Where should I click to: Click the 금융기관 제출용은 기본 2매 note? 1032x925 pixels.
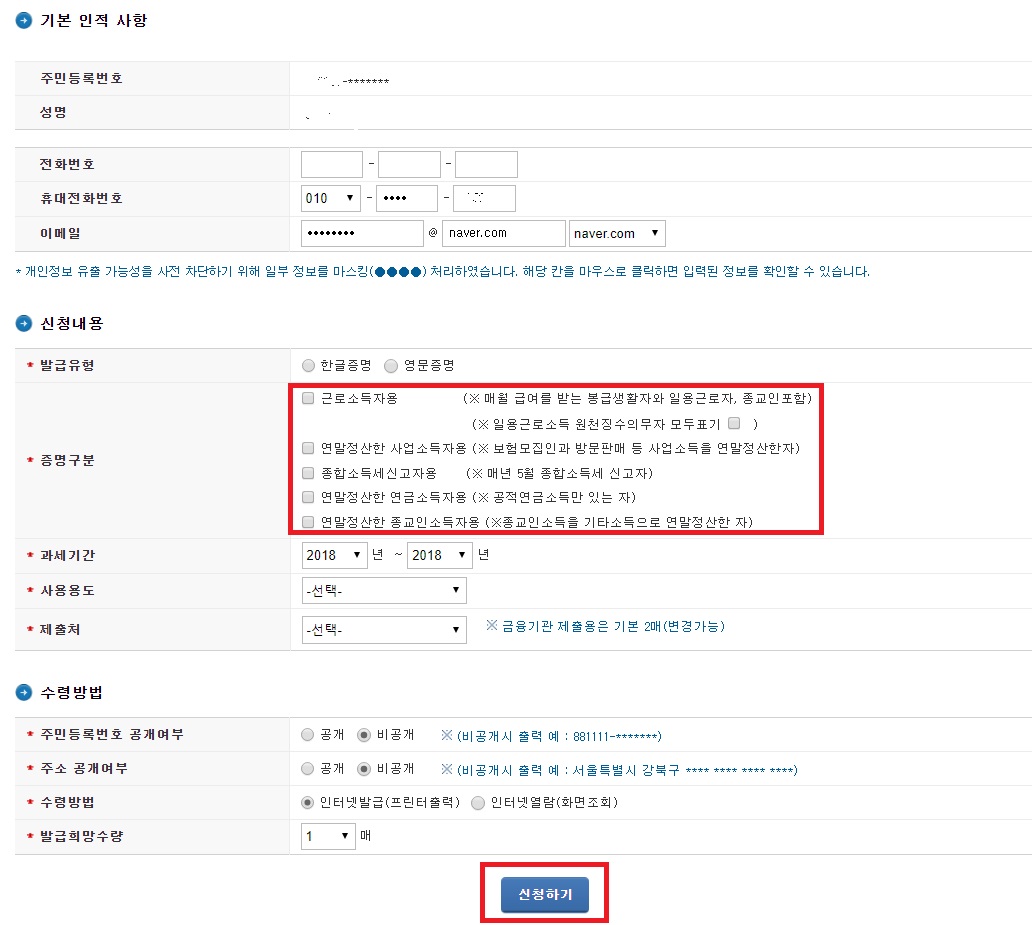[606, 626]
